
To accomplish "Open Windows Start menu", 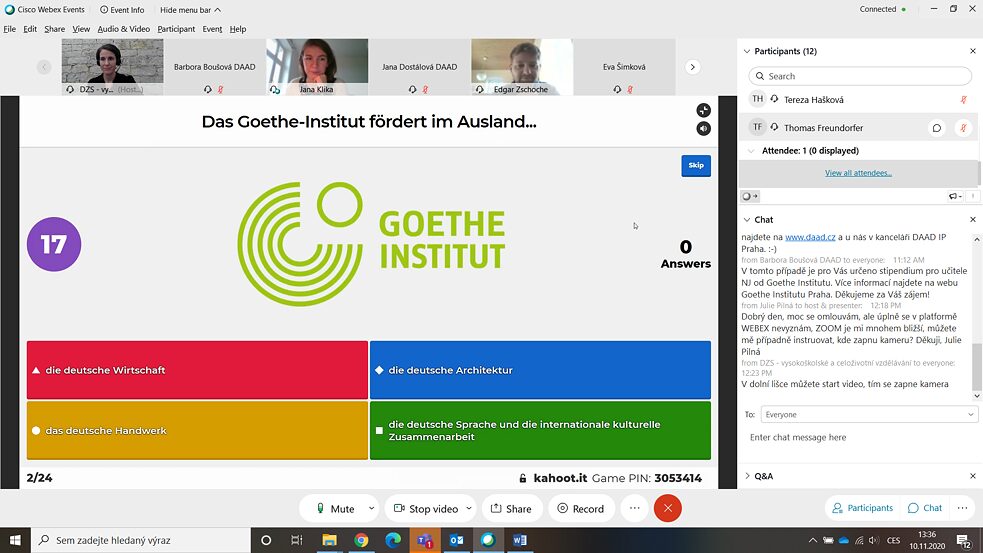I will pos(15,540).
